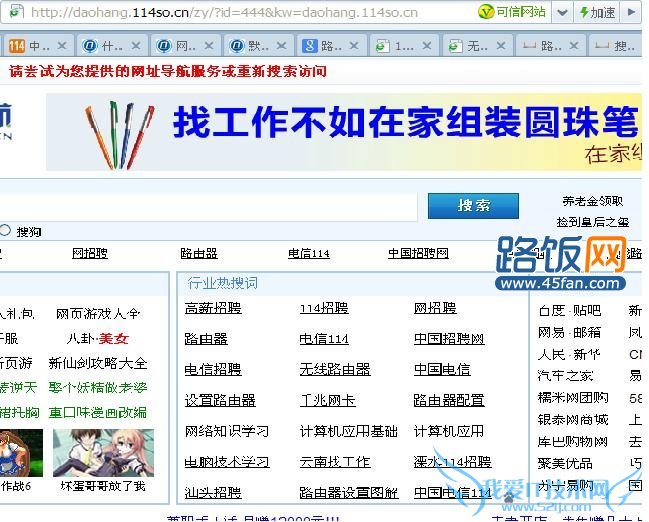Open the 百度 link in site list

[552, 310]
